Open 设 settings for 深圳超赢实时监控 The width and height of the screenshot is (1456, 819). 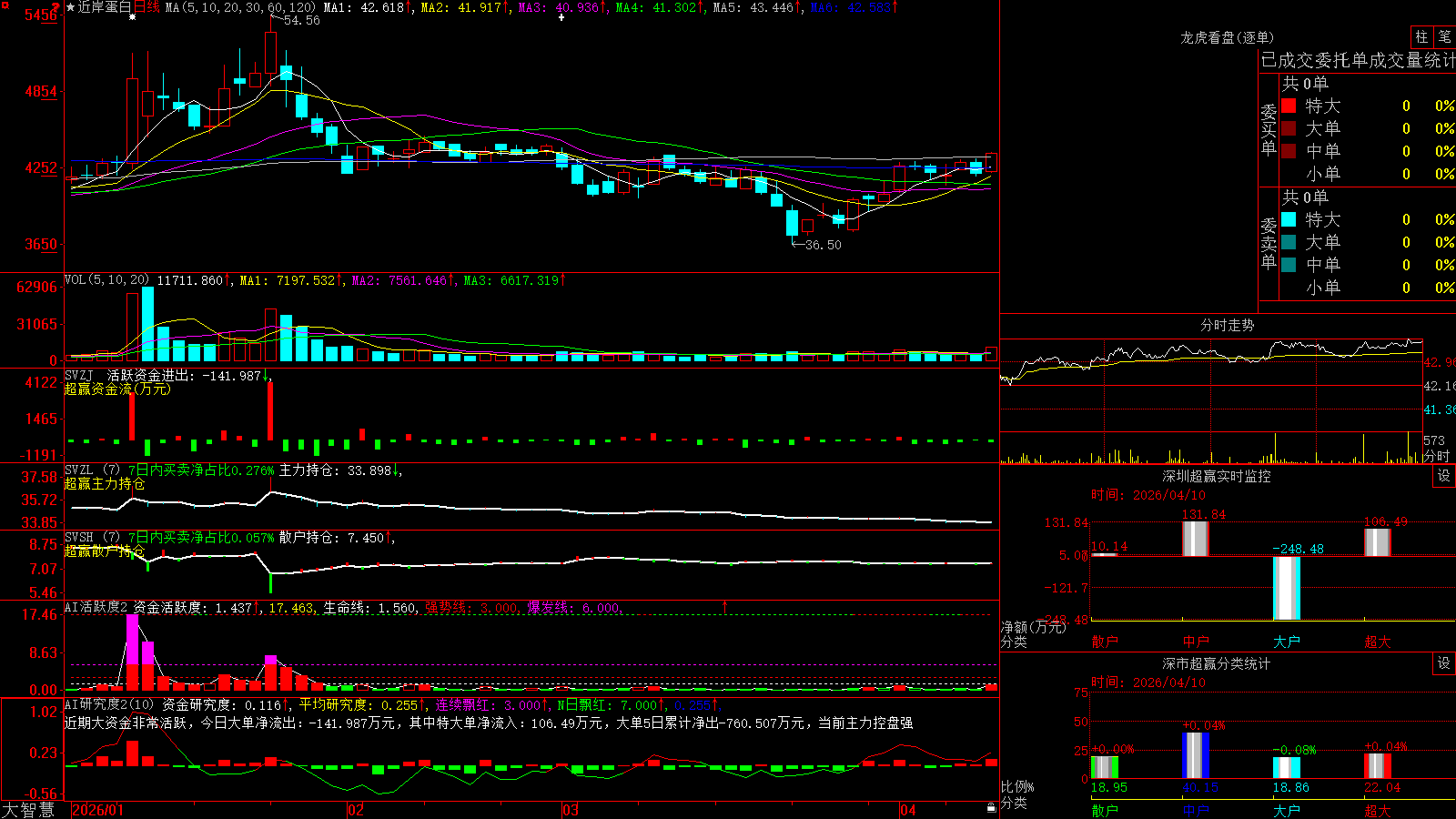(x=1444, y=476)
